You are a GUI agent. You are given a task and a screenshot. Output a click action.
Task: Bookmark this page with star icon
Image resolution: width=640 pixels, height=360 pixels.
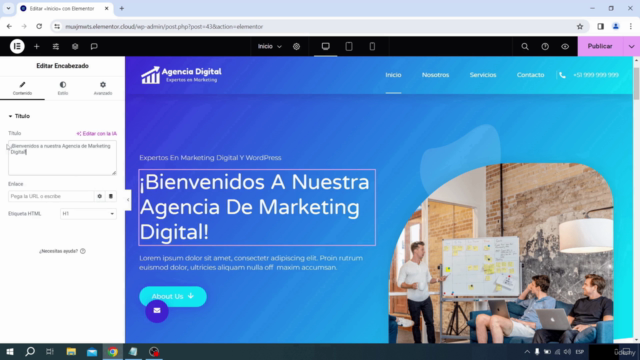[x=580, y=27]
